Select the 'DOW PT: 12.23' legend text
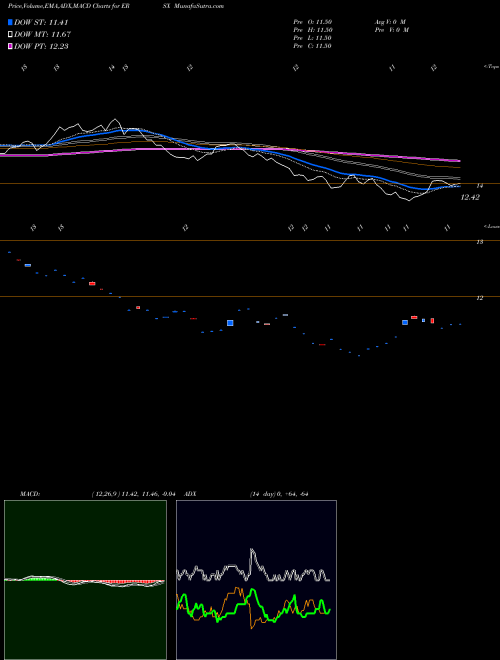 [41, 46]
